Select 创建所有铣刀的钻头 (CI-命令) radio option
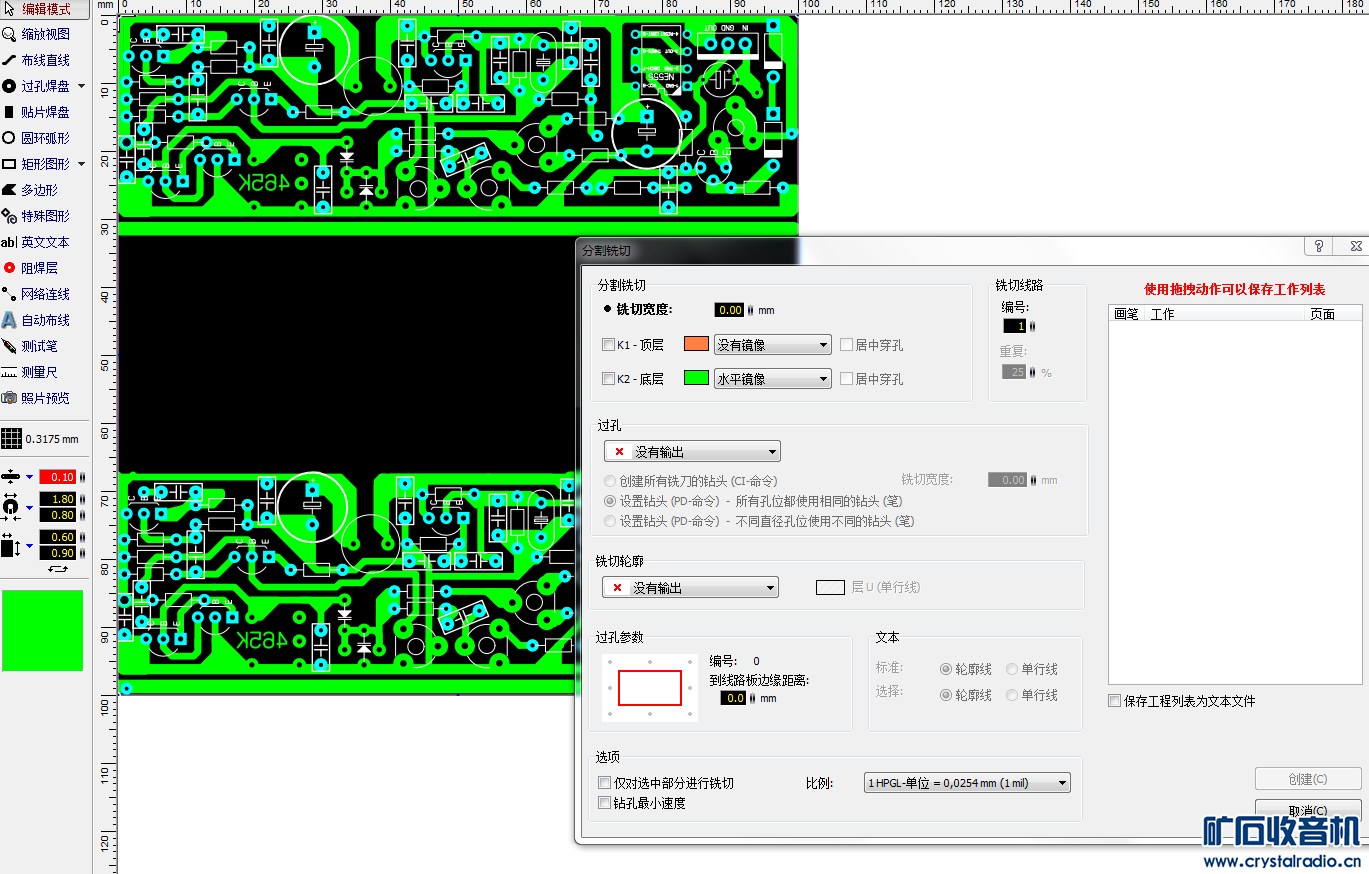 click(610, 481)
